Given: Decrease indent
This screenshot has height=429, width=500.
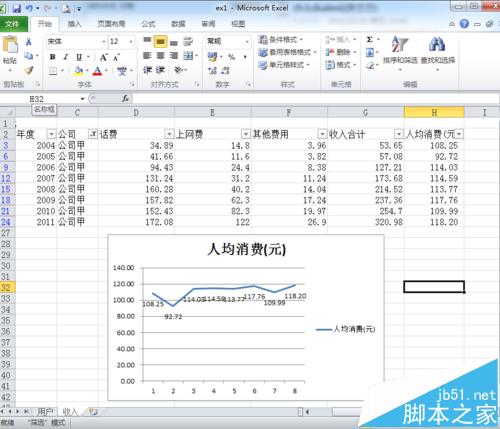Looking at the screenshot, I should click(x=147, y=70).
